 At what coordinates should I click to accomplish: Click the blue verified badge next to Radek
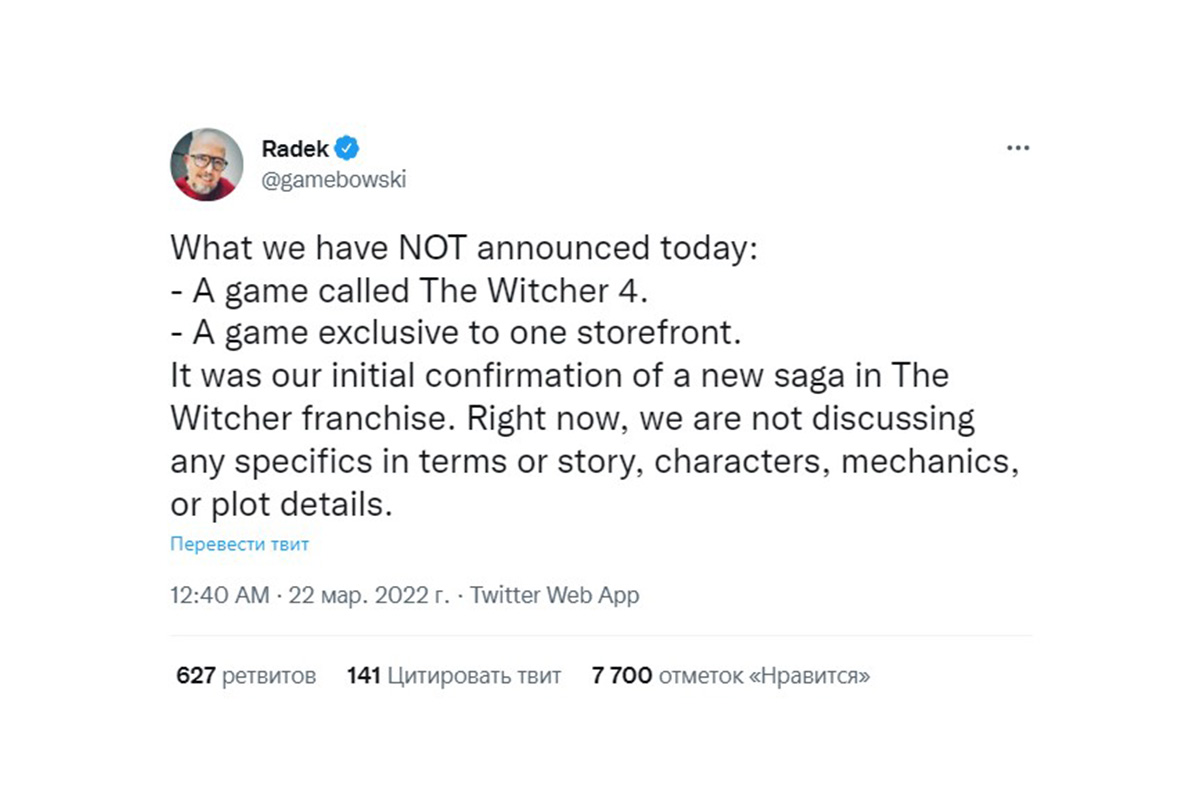[x=347, y=149]
